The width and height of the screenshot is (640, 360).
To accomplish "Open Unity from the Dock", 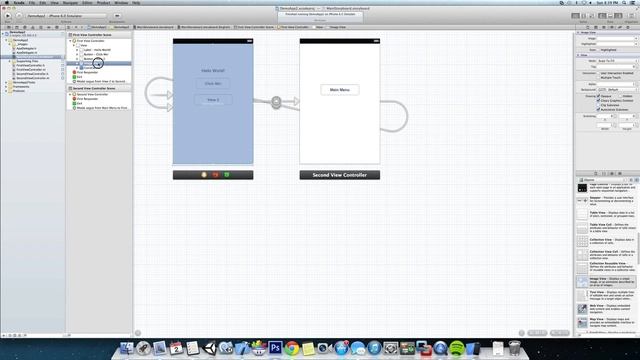I will 209,348.
